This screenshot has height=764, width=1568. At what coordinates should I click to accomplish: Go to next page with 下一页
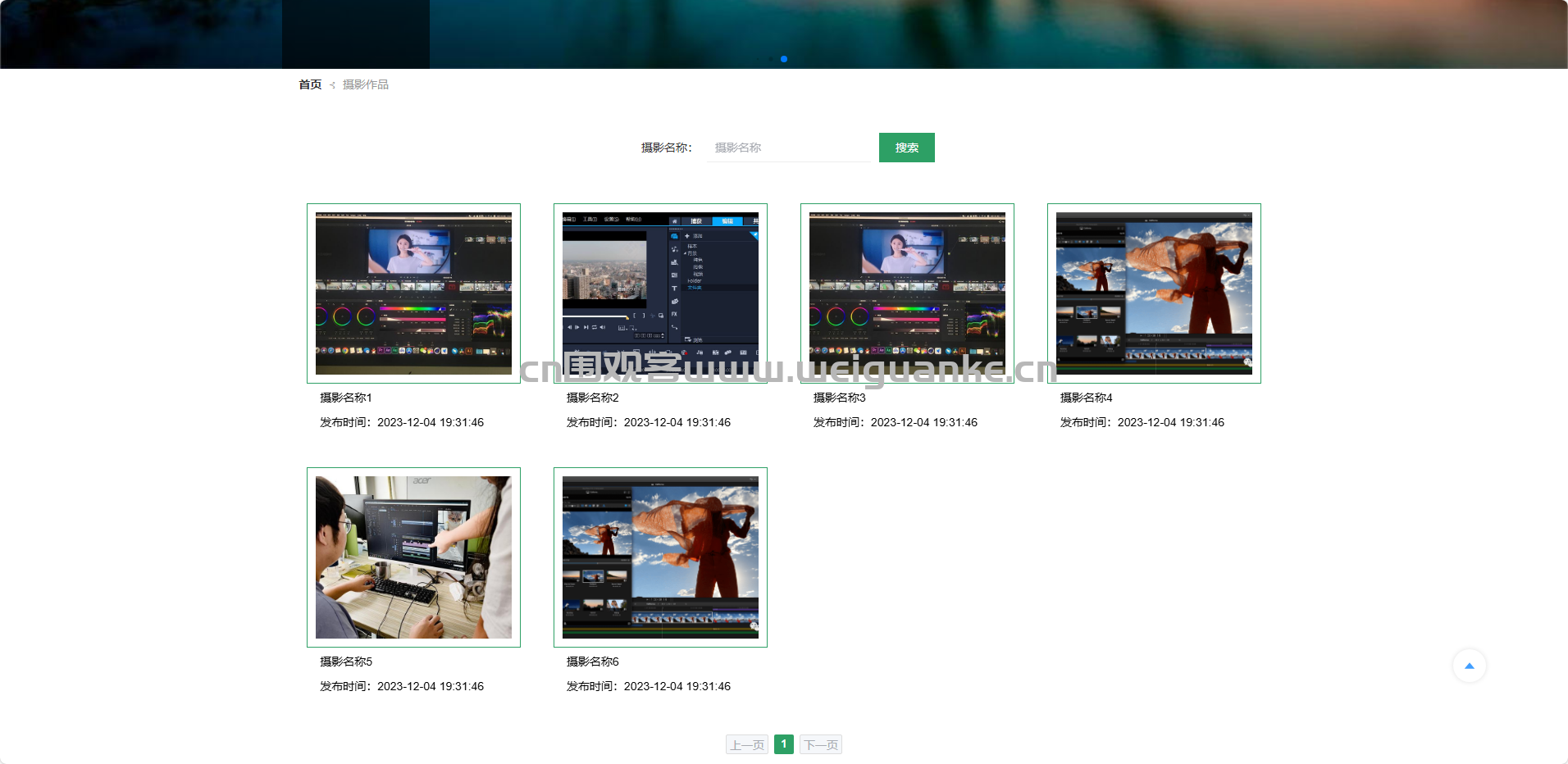coord(821,744)
